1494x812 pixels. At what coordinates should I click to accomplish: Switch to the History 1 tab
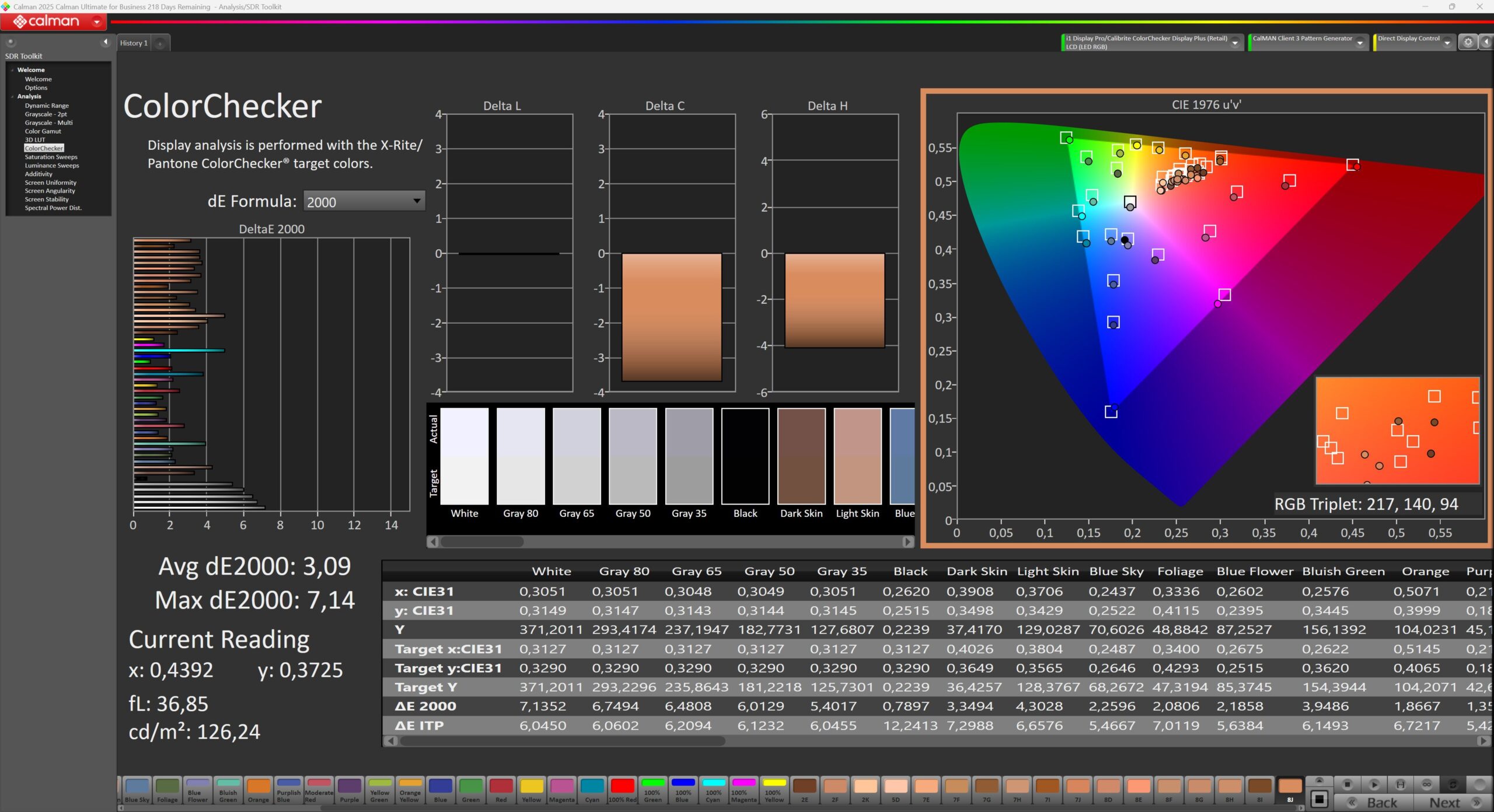pyautogui.click(x=134, y=43)
